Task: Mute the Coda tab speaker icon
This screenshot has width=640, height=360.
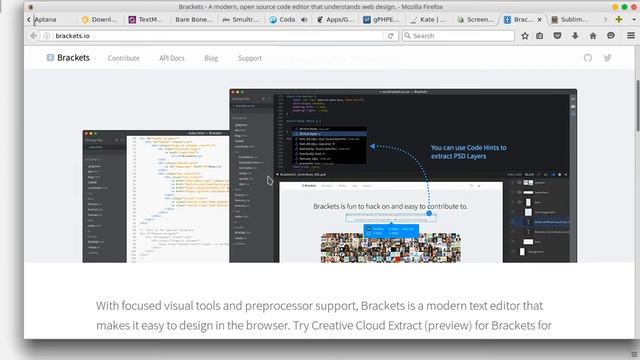Action: [x=304, y=20]
